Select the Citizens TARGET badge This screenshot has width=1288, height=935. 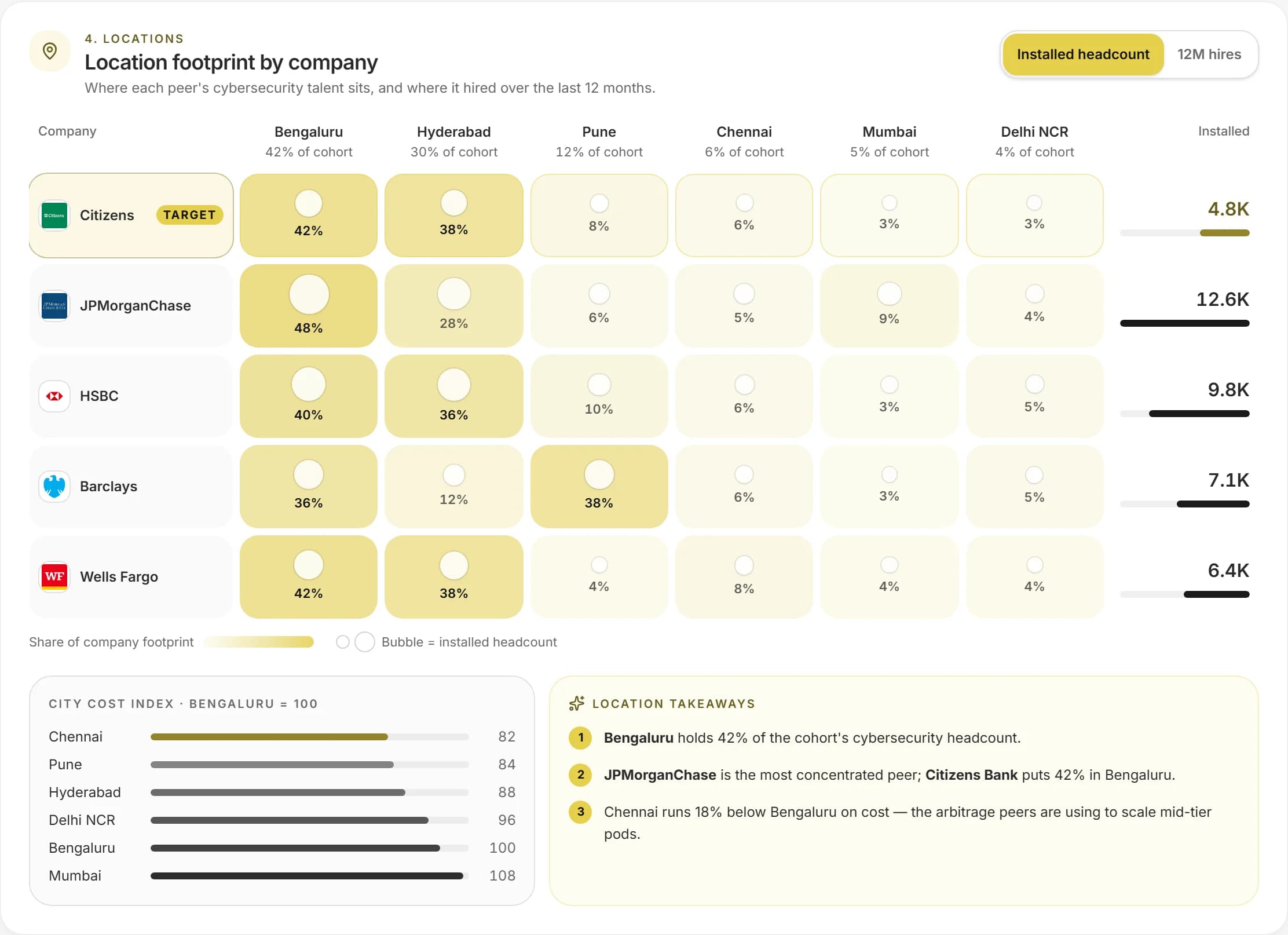tap(189, 215)
